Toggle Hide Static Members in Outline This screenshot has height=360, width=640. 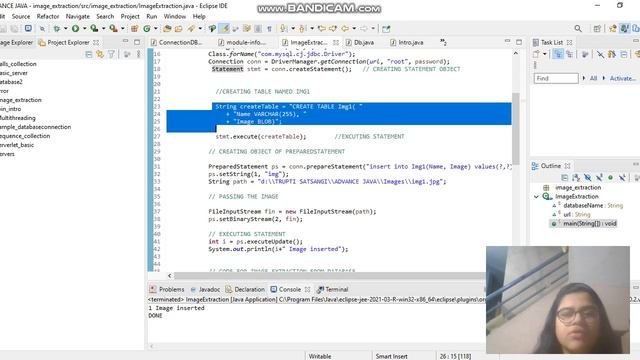pos(599,178)
